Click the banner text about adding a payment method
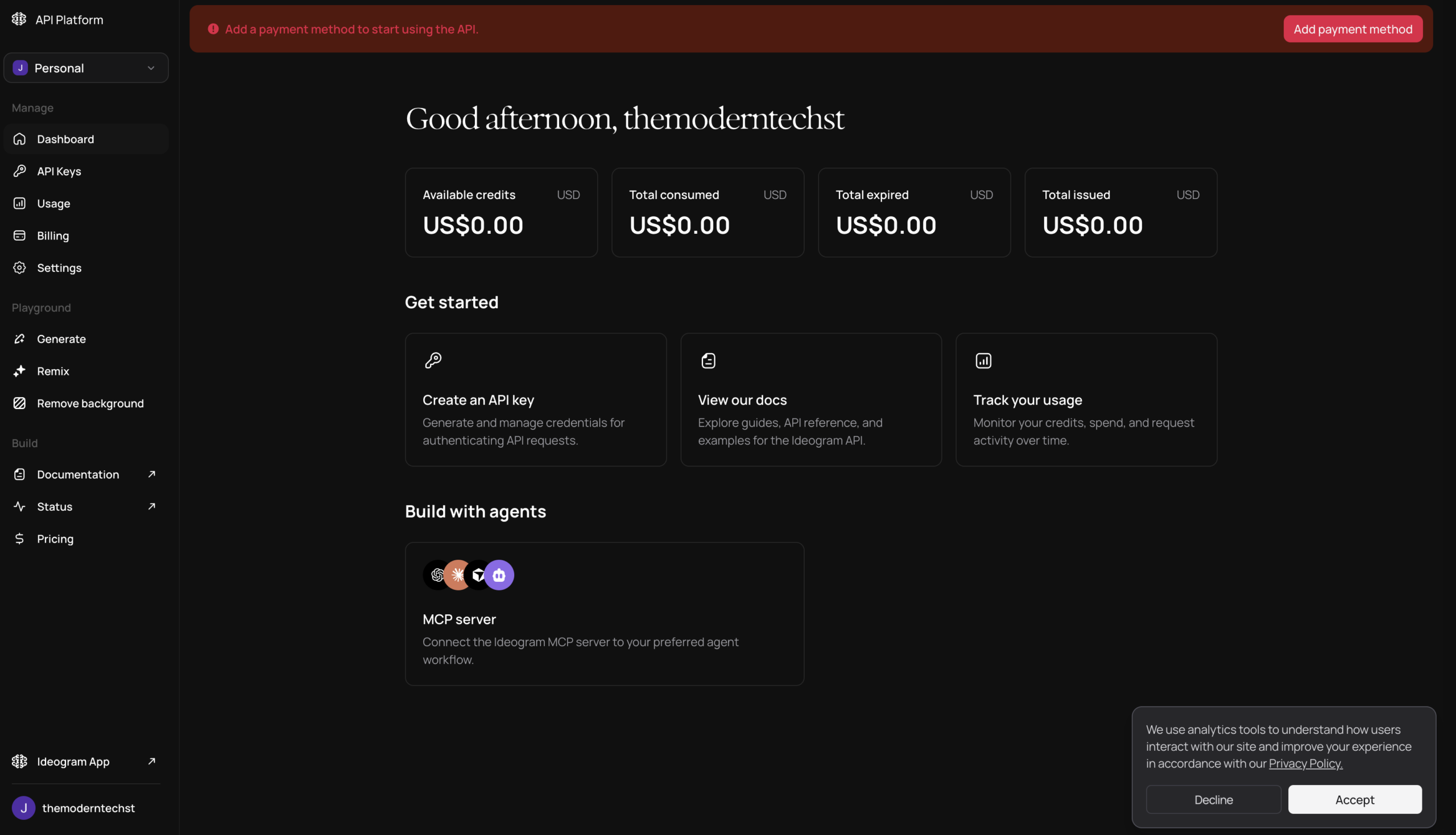Screen dimensions: 1456x835 tap(351, 28)
